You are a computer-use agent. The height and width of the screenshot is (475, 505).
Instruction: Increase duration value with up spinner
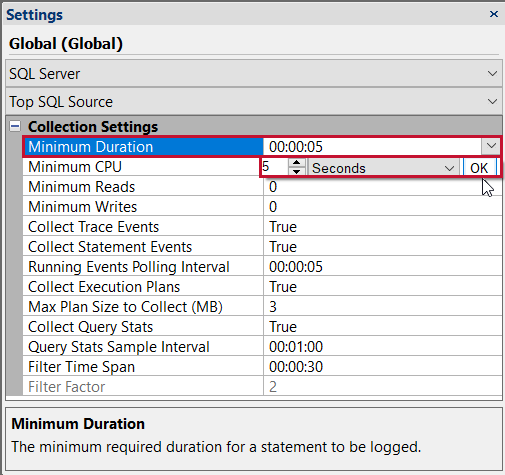click(296, 163)
